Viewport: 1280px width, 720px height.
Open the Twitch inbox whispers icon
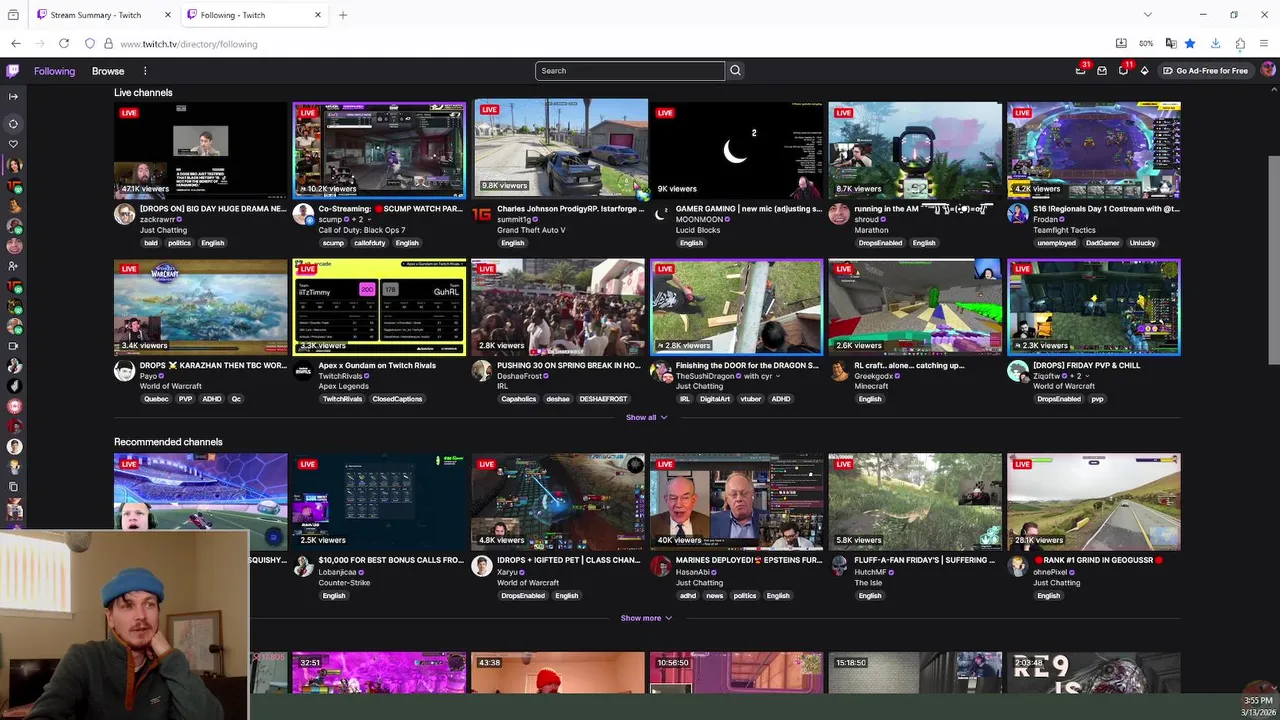(1102, 71)
